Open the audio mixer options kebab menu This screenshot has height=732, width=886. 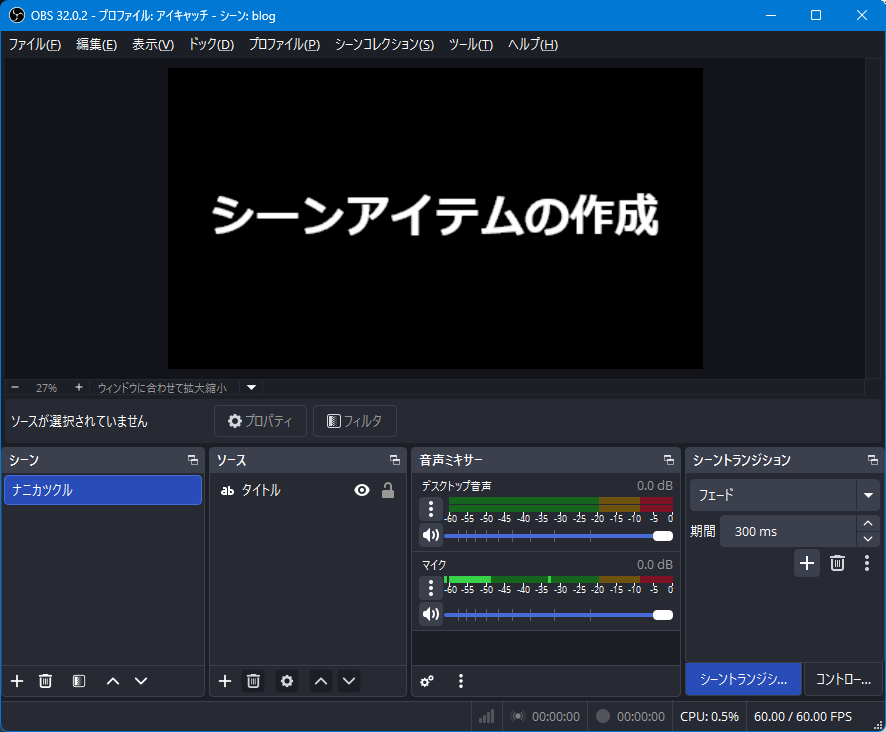pos(460,681)
